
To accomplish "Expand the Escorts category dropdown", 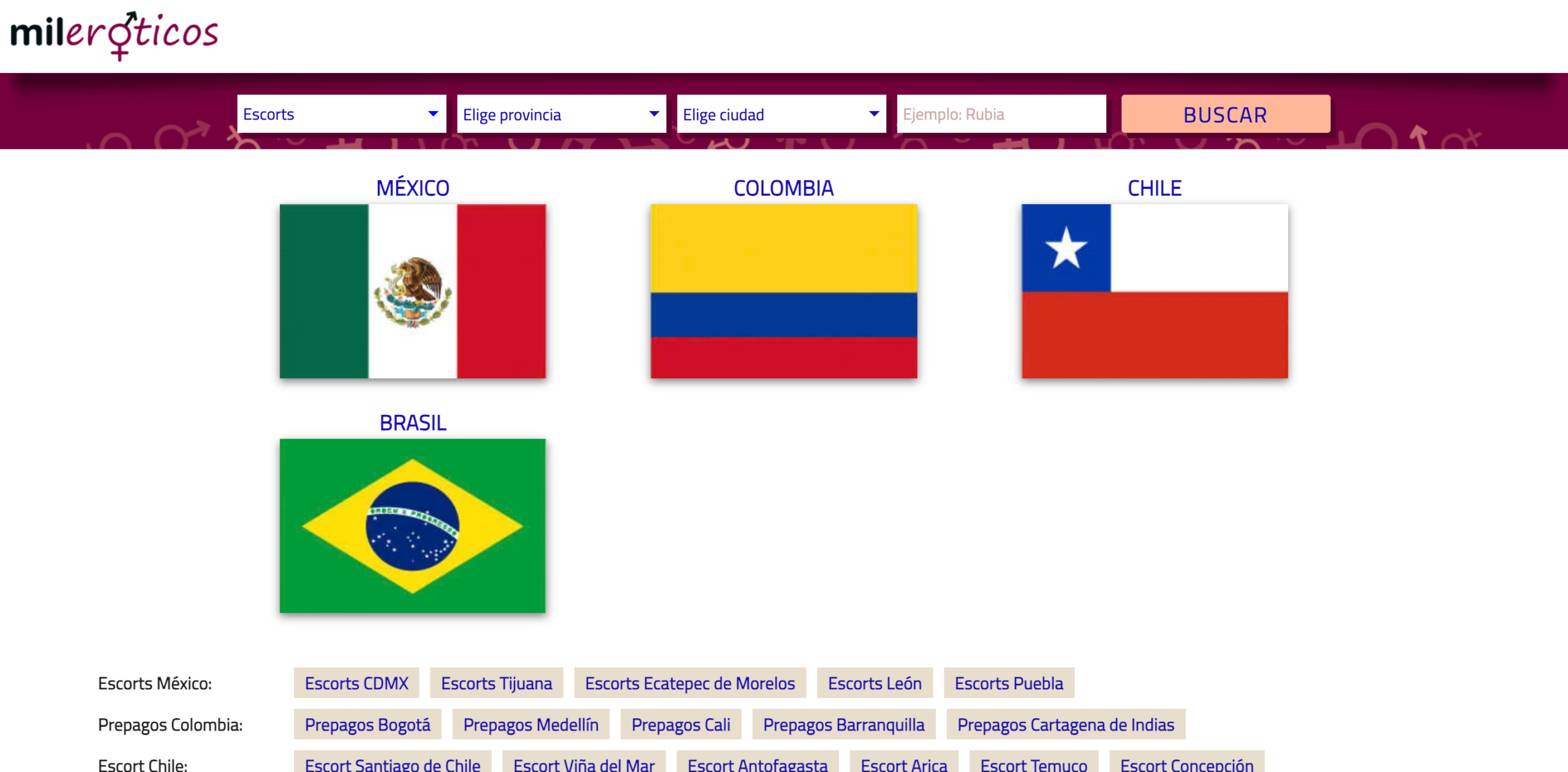I will point(341,114).
